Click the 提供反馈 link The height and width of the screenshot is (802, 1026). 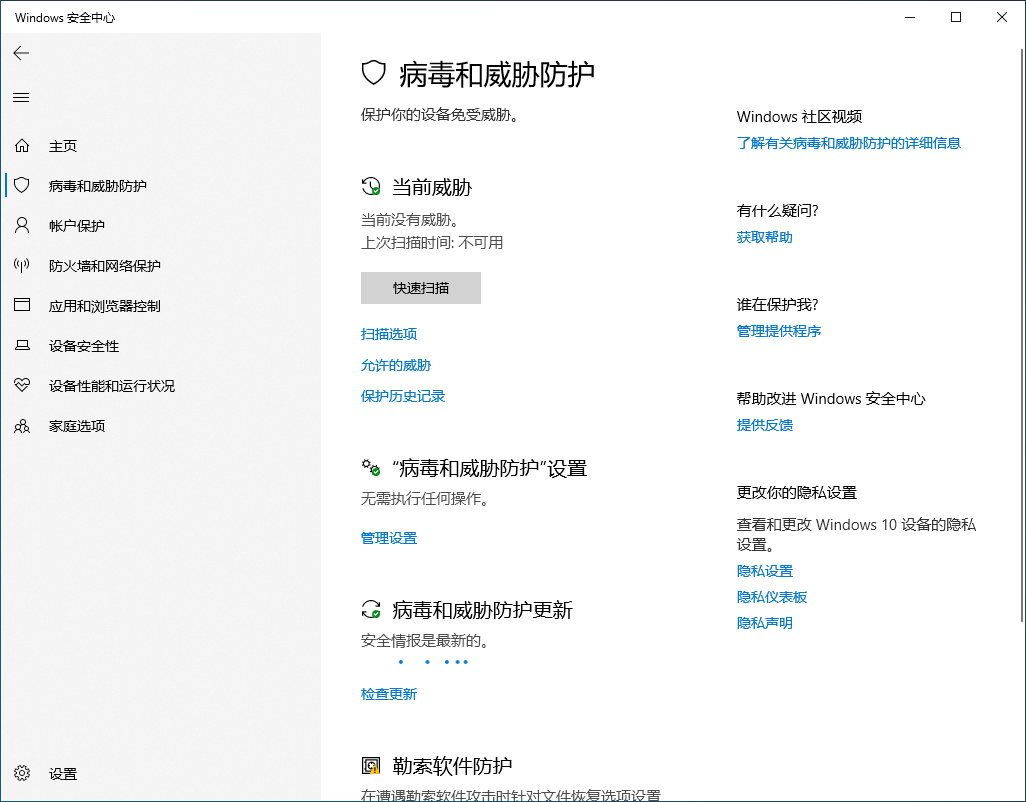[764, 425]
